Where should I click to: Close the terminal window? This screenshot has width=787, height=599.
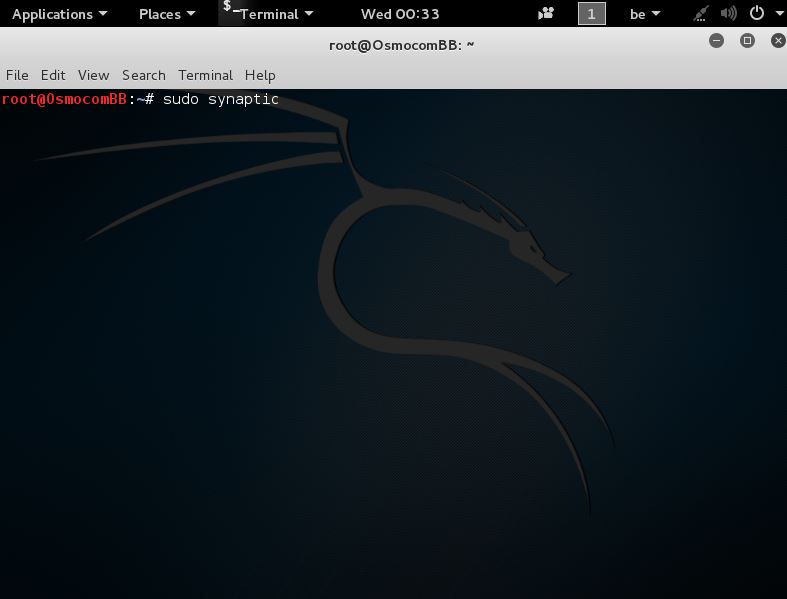(x=778, y=41)
